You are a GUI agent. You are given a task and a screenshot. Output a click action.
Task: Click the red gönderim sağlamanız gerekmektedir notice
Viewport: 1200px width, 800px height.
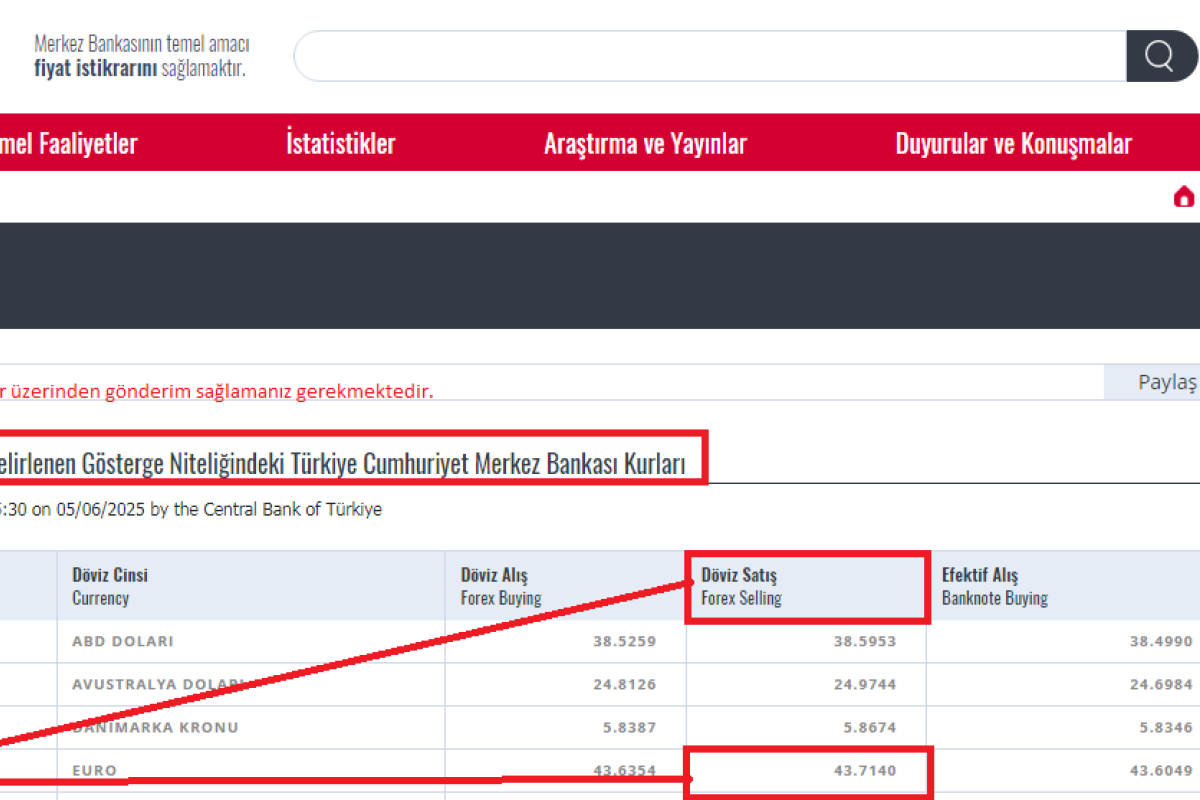pos(217,391)
